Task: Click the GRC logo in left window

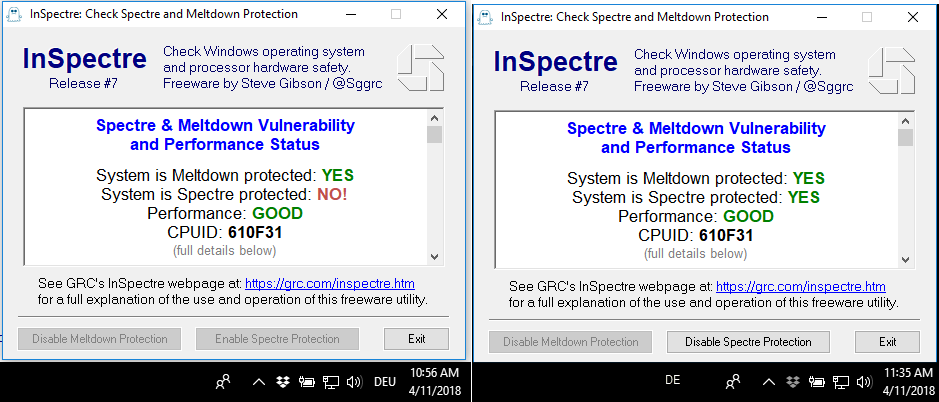Action: 421,68
